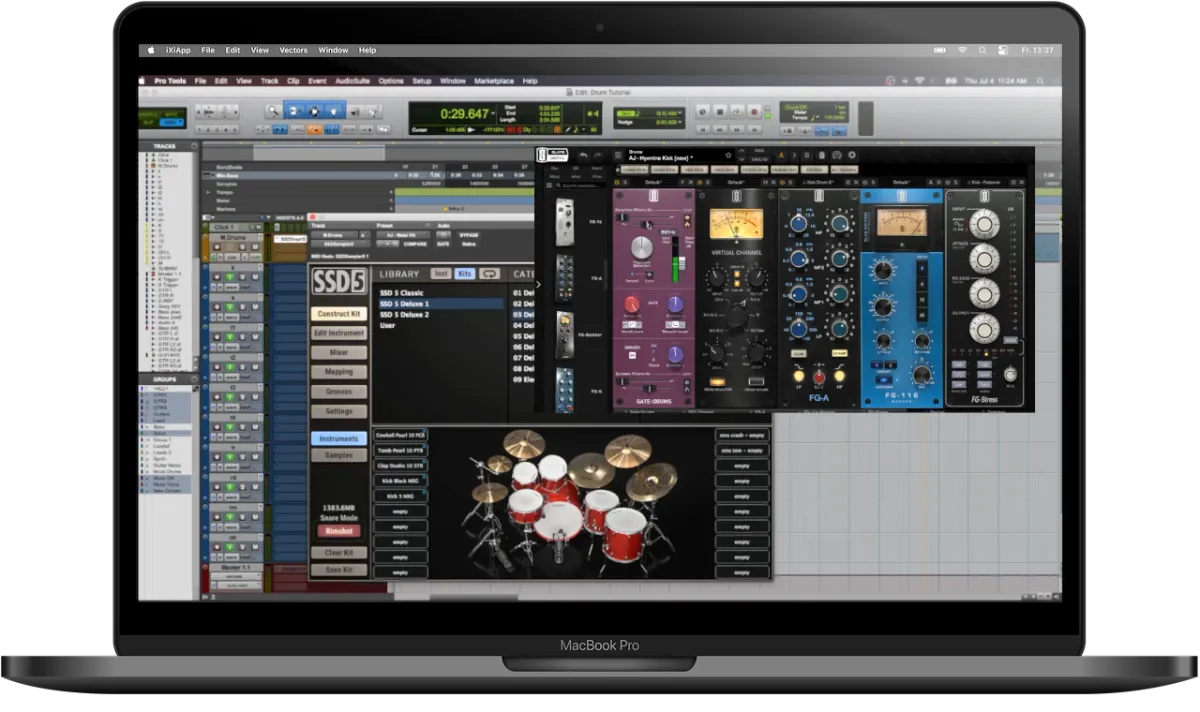Click the Kick Black NRG instrument slot
Screen dimensions: 1200x712
click(x=400, y=480)
